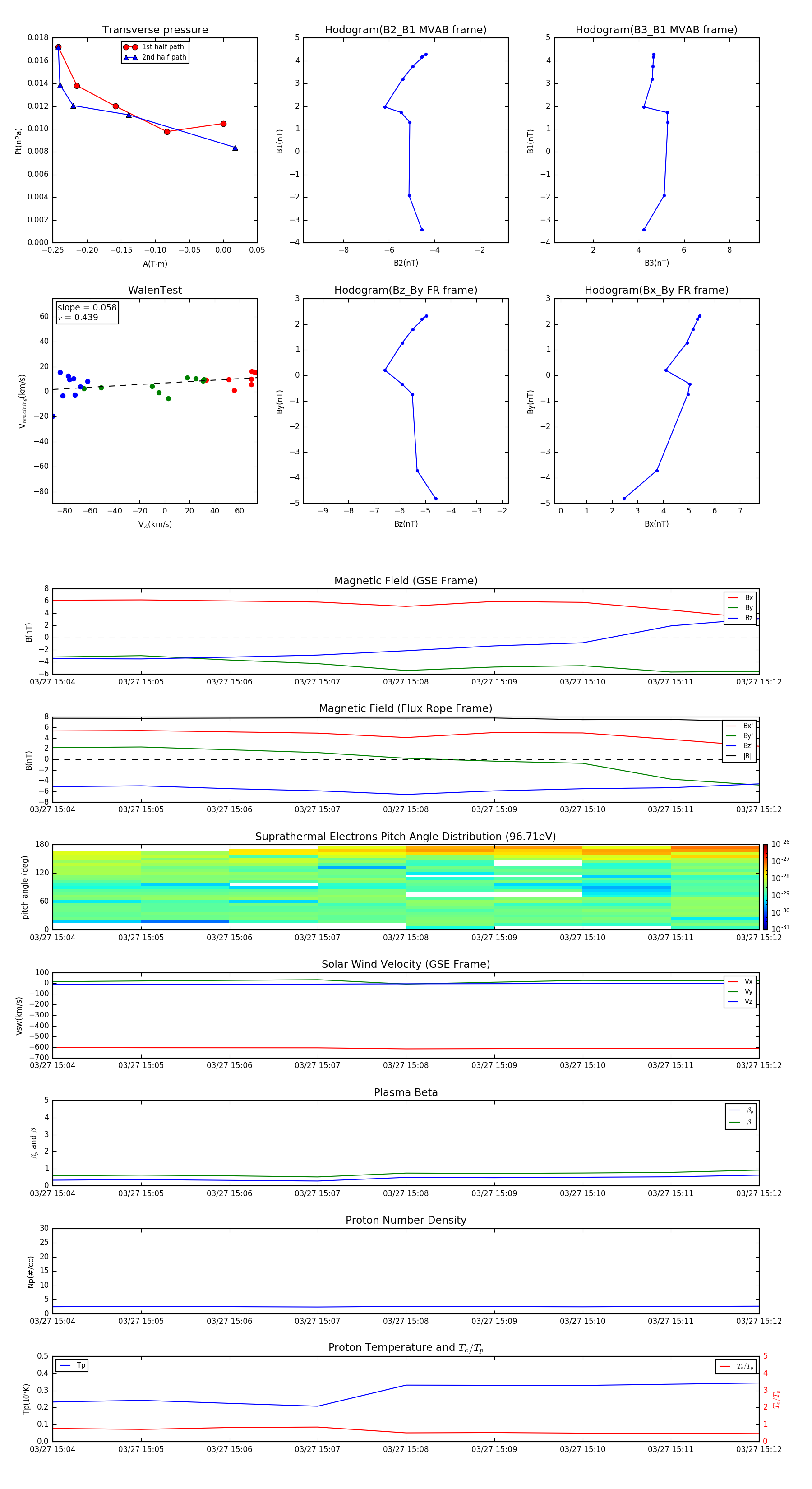Screen dimensions: 812x1489
Task: Click '03/27 15:08' tick under Proton Temperature plot
Action: (x=406, y=1449)
